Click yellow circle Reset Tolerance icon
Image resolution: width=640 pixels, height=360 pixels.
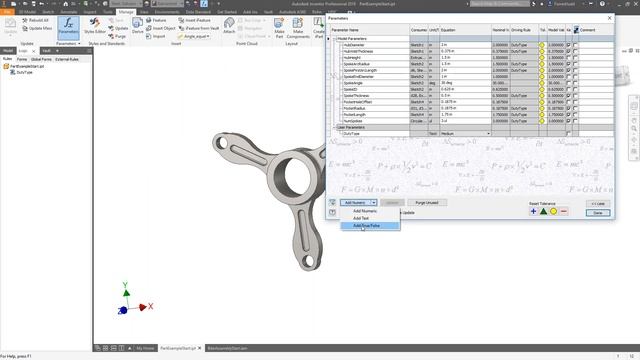(553, 211)
